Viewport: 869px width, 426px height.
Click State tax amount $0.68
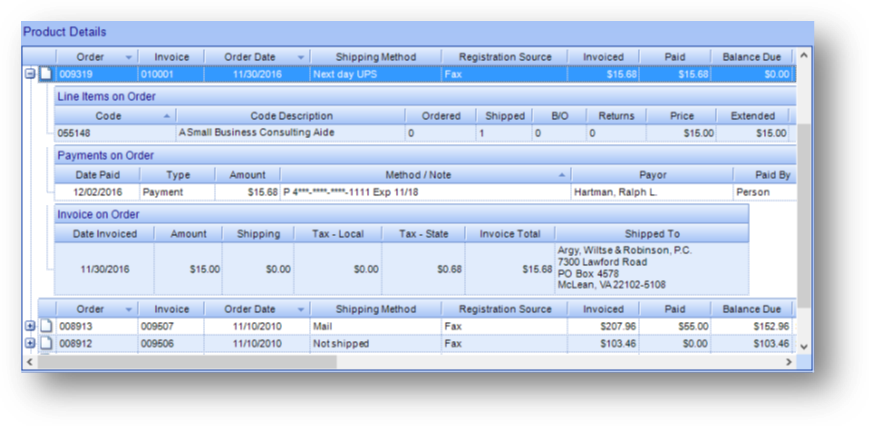coord(423,269)
